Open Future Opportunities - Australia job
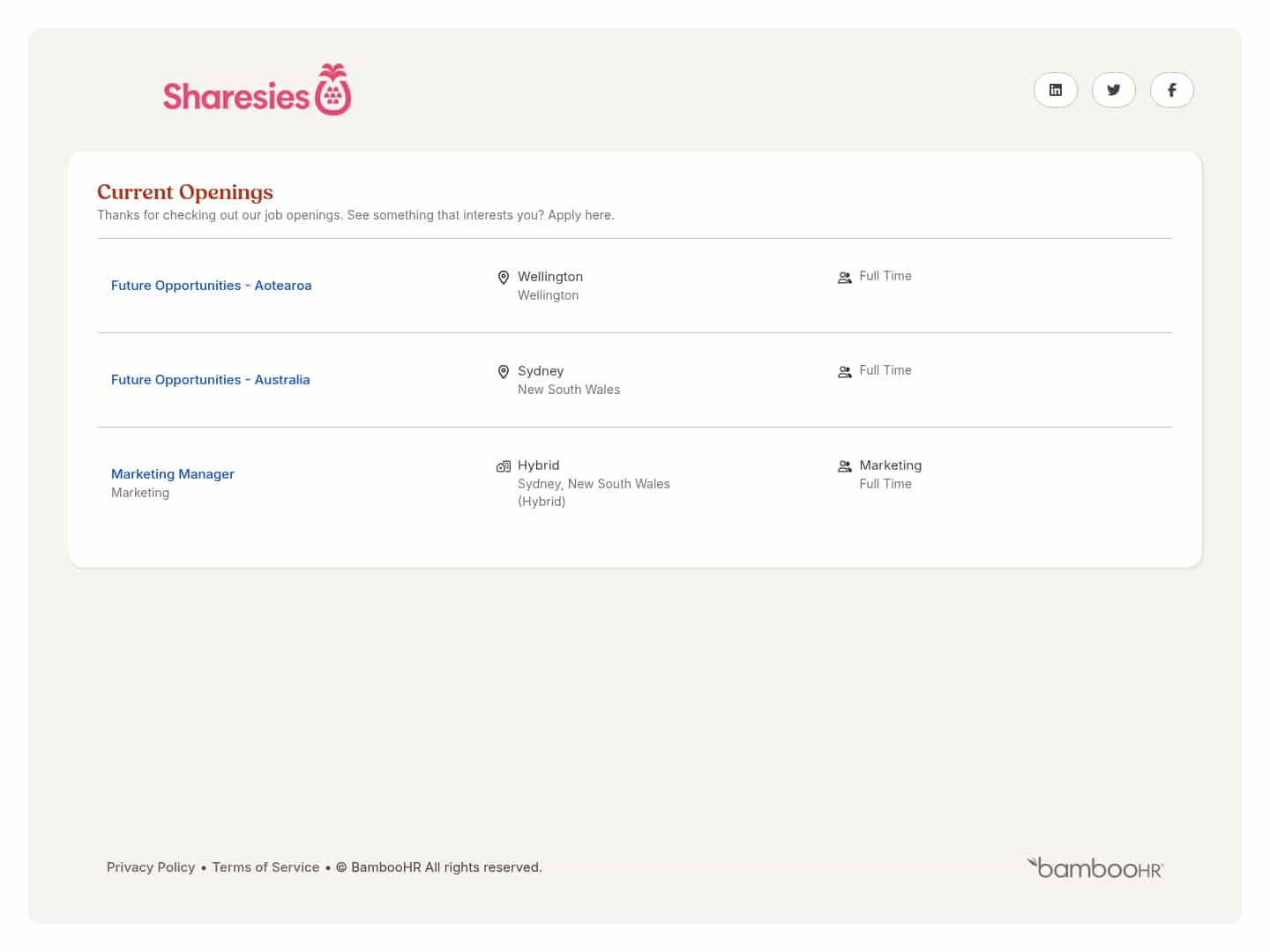The width and height of the screenshot is (1270, 952). tap(210, 380)
